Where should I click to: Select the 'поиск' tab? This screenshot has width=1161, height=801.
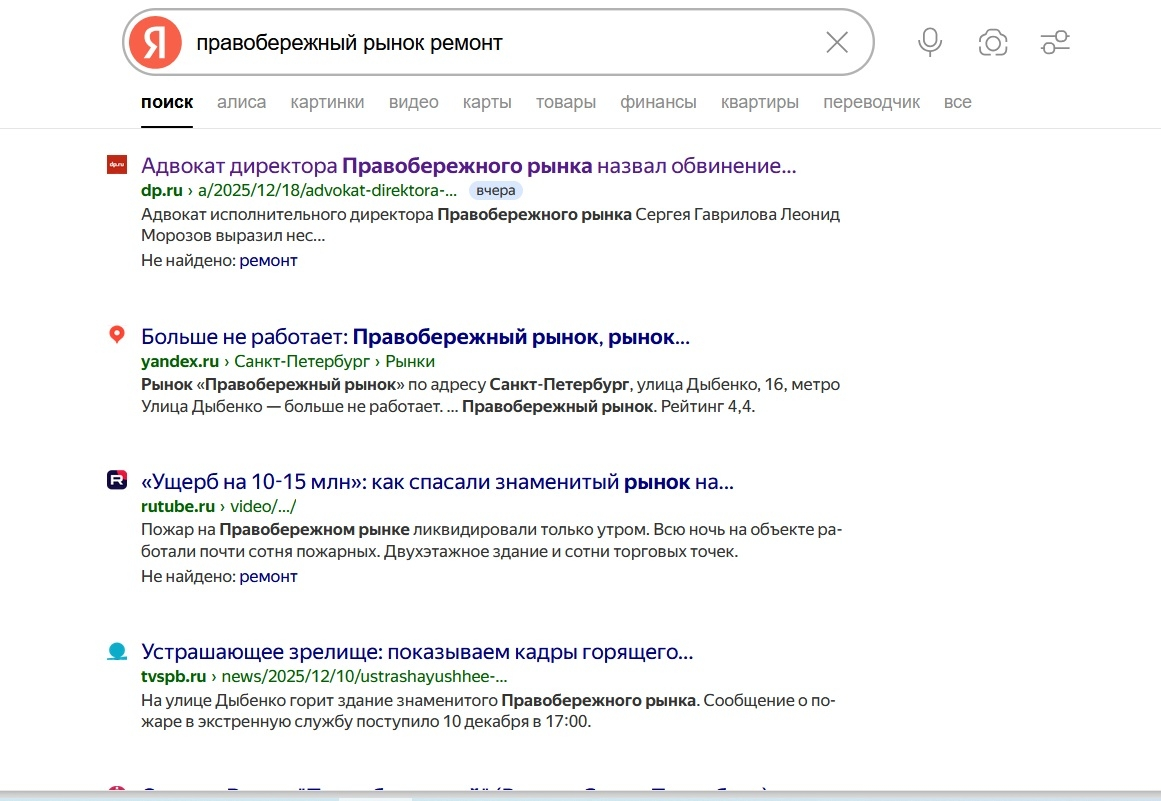pos(167,102)
